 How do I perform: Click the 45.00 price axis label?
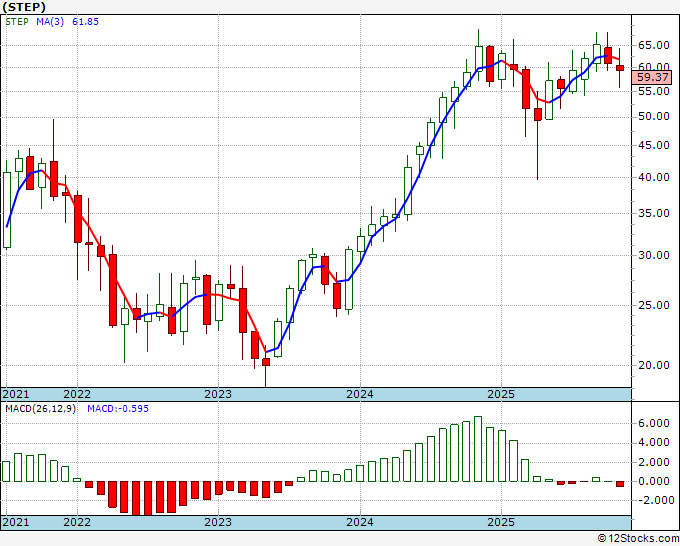[x=654, y=145]
